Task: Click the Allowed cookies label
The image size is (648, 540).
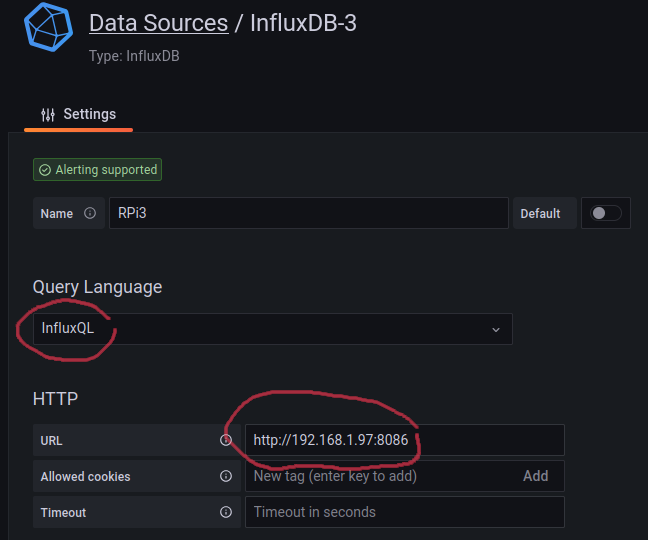Action: 86,477
